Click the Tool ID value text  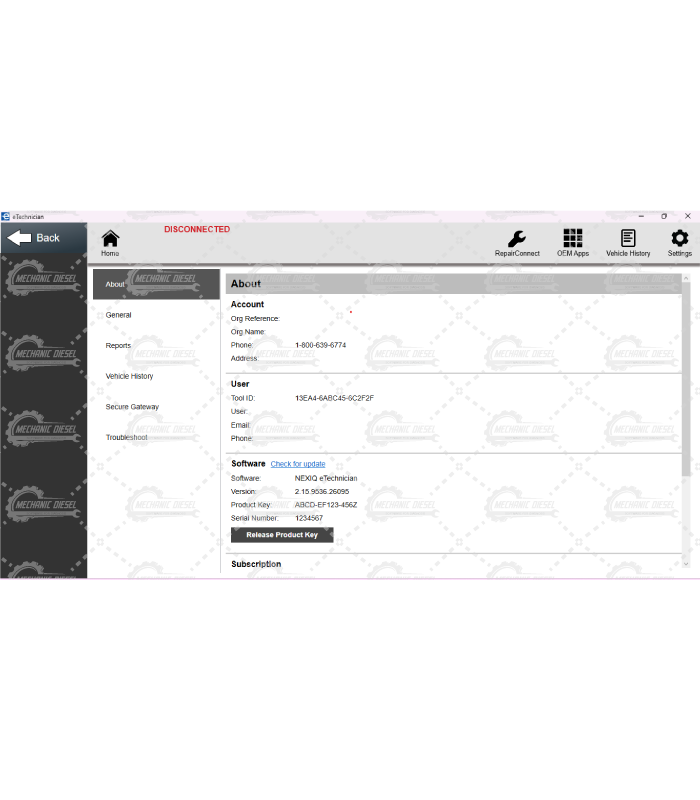point(334,398)
